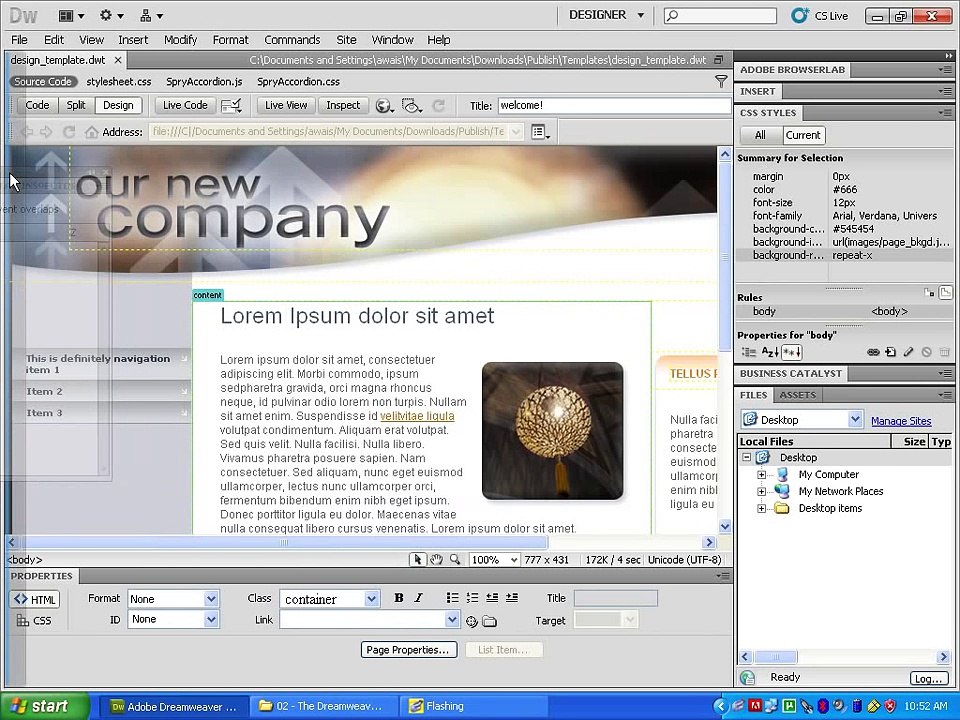Show CSS category view icon
The image size is (960, 720).
748,352
